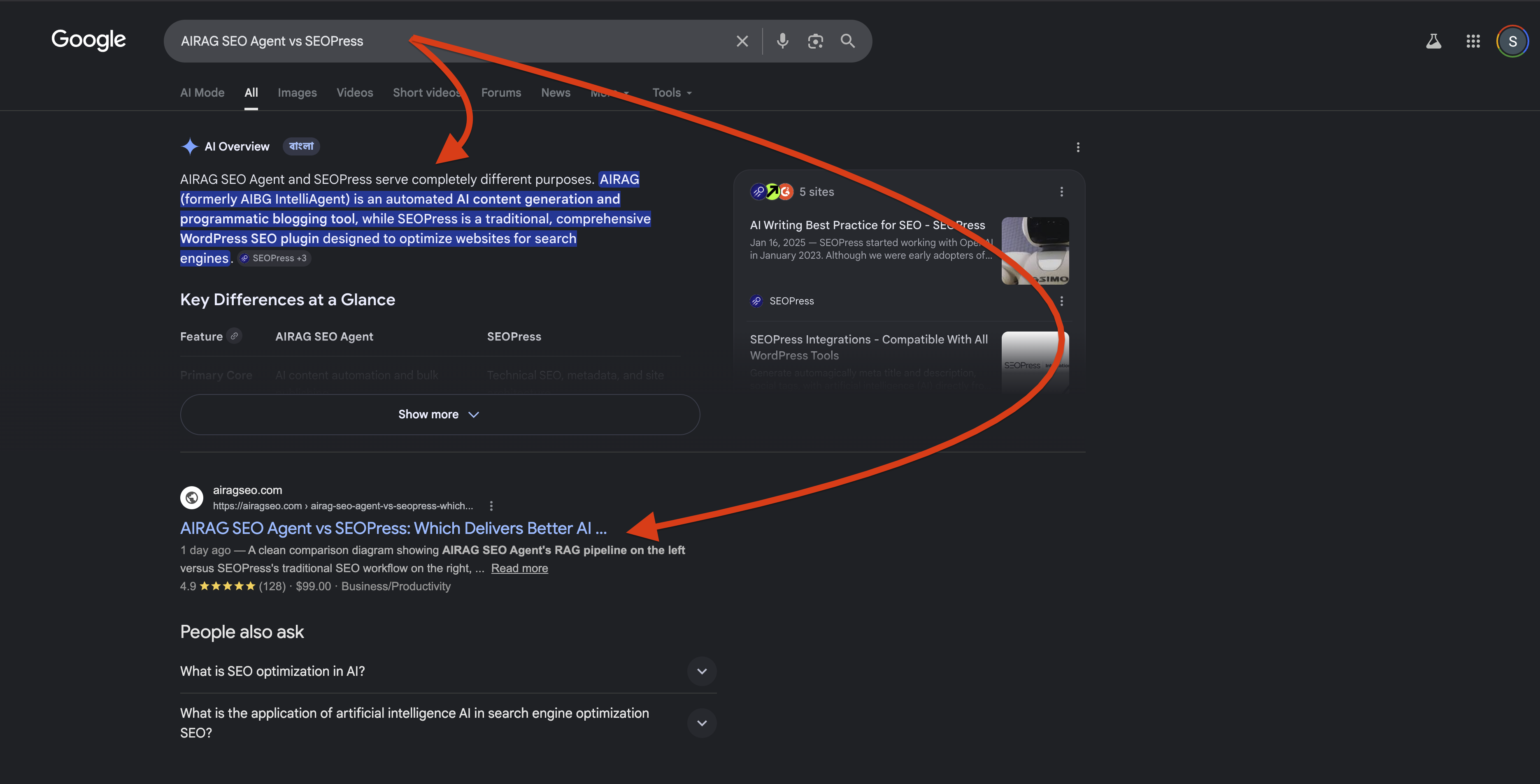1540x784 pixels.
Task: Start voice search with the microphone icon
Action: 783,41
